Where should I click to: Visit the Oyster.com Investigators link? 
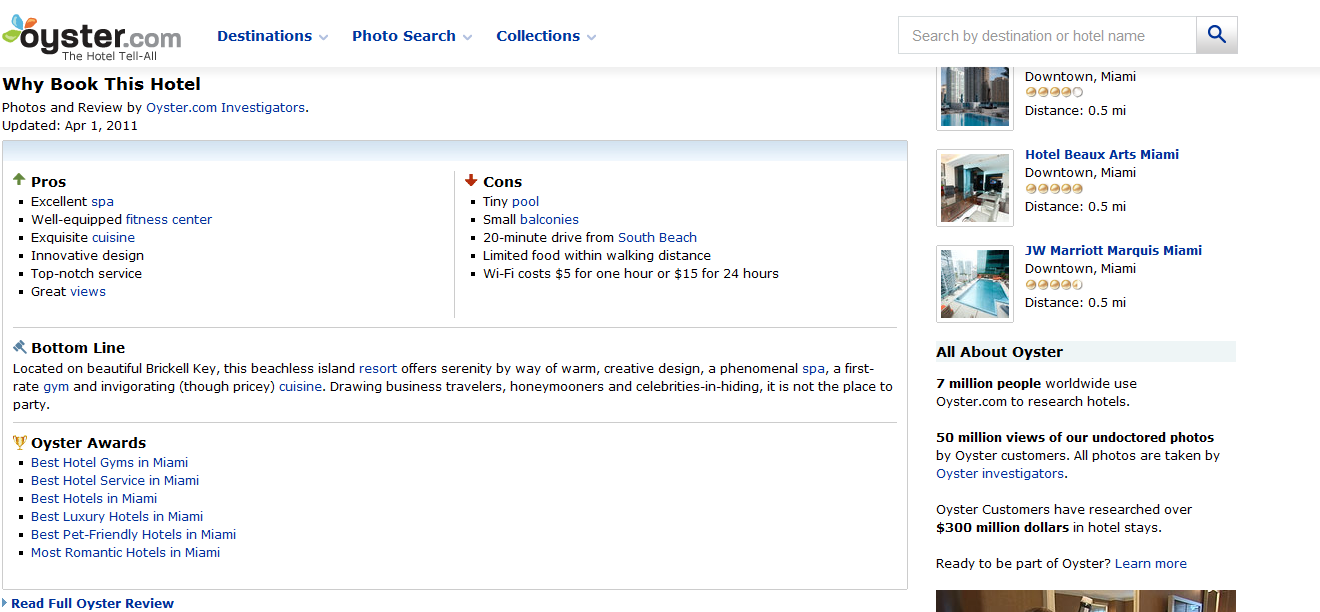pyautogui.click(x=225, y=107)
